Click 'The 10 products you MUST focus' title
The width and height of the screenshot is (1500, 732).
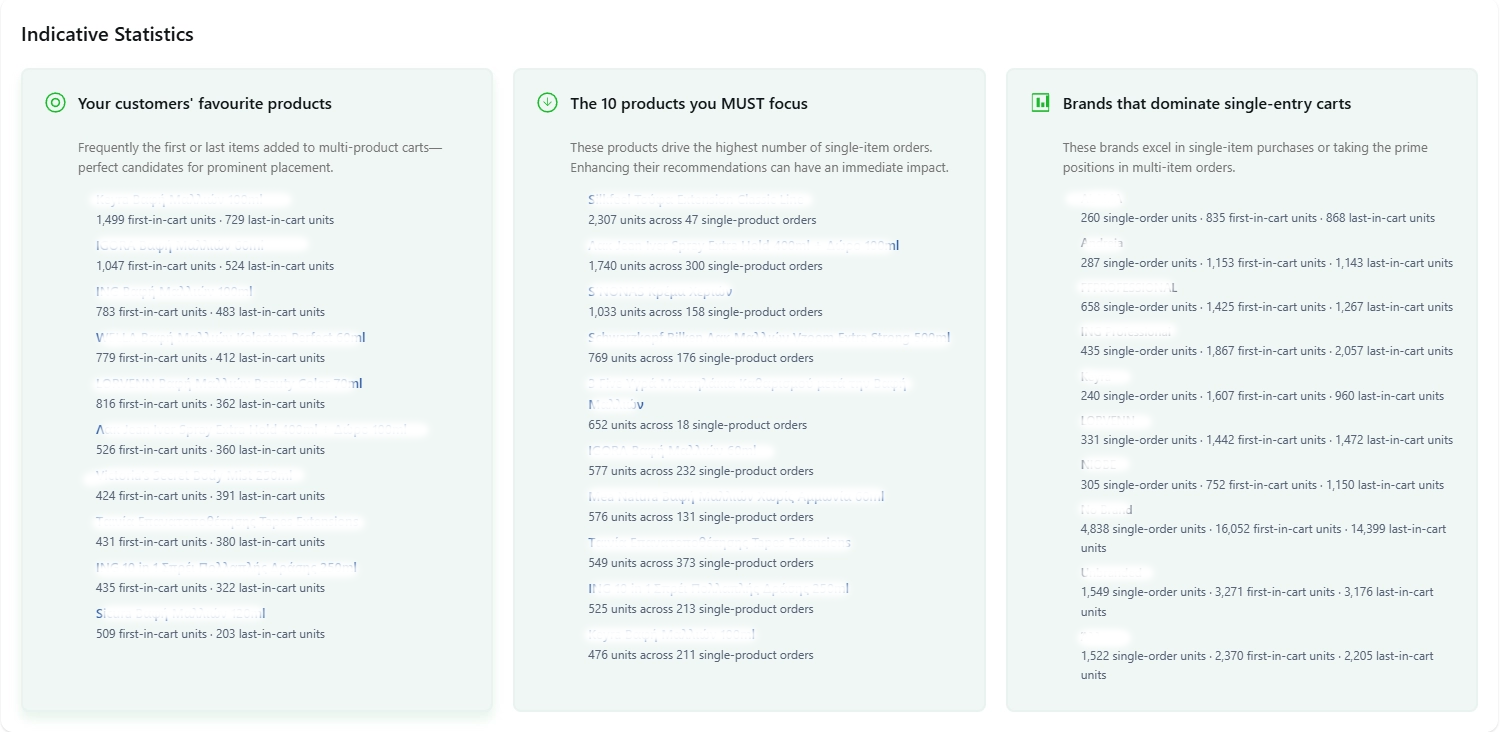(x=688, y=104)
